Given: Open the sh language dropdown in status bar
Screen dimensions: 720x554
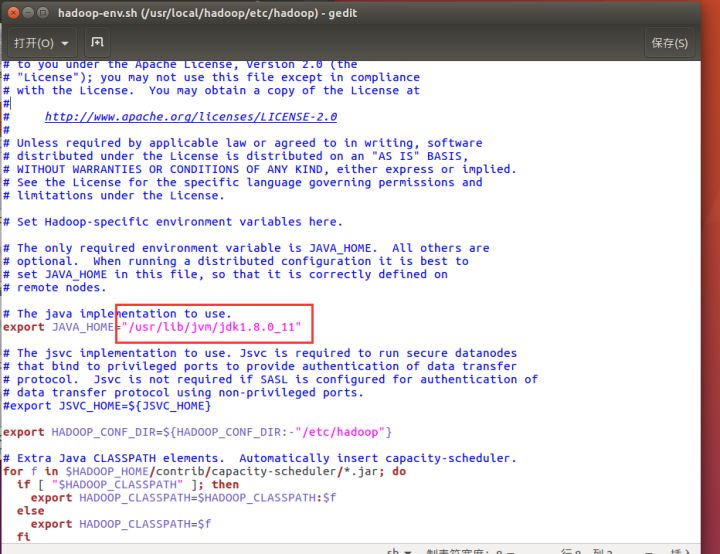Looking at the screenshot, I should pos(399,551).
